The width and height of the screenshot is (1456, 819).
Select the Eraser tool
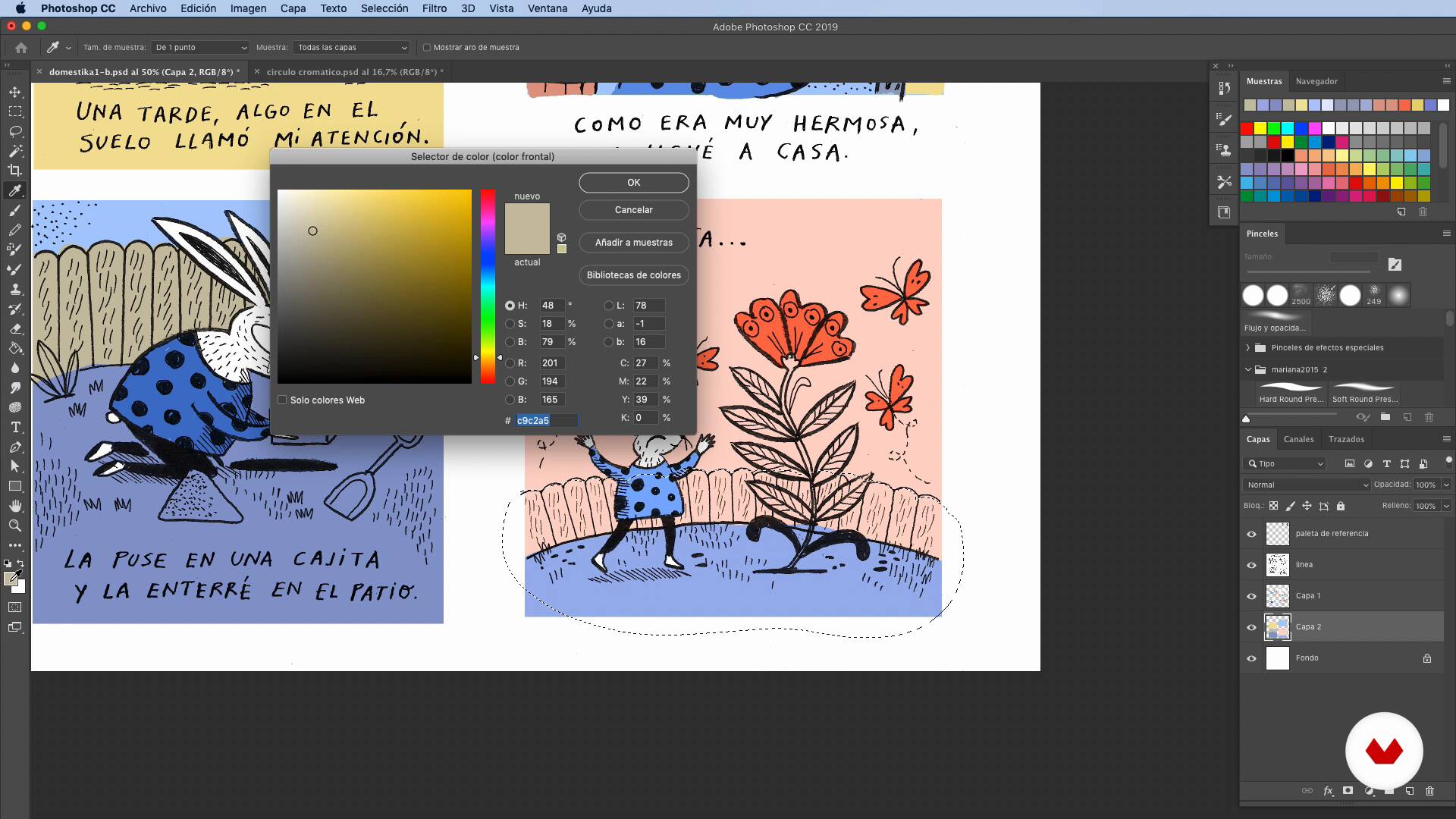tap(14, 328)
